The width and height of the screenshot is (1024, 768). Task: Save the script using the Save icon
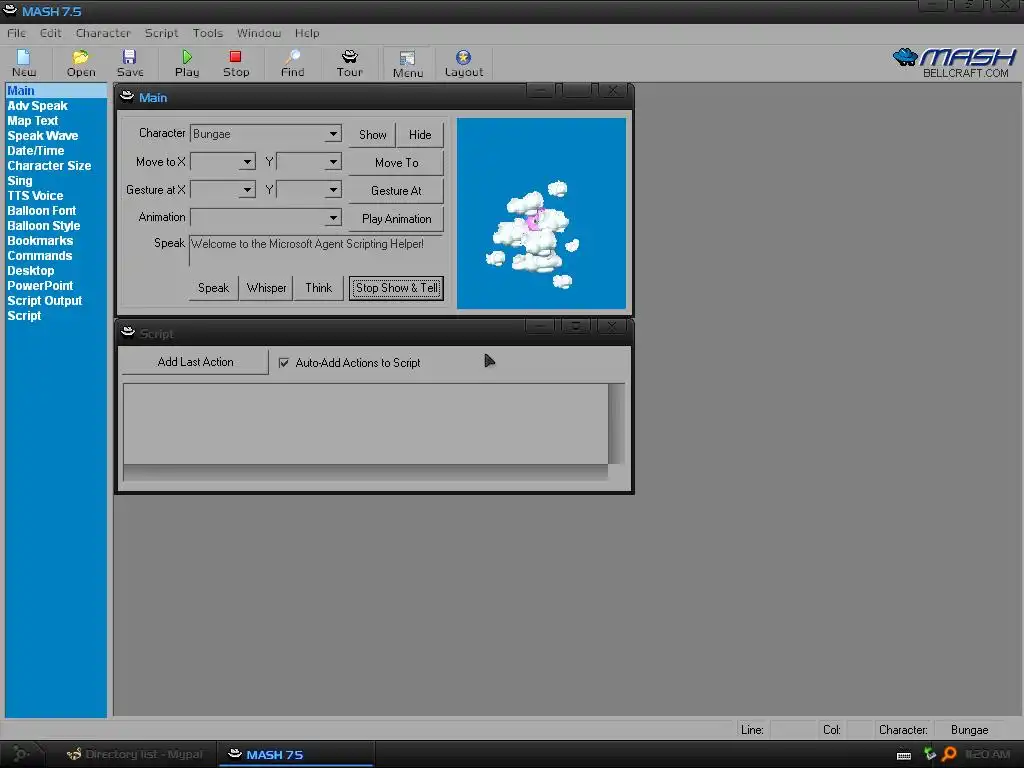(130, 63)
